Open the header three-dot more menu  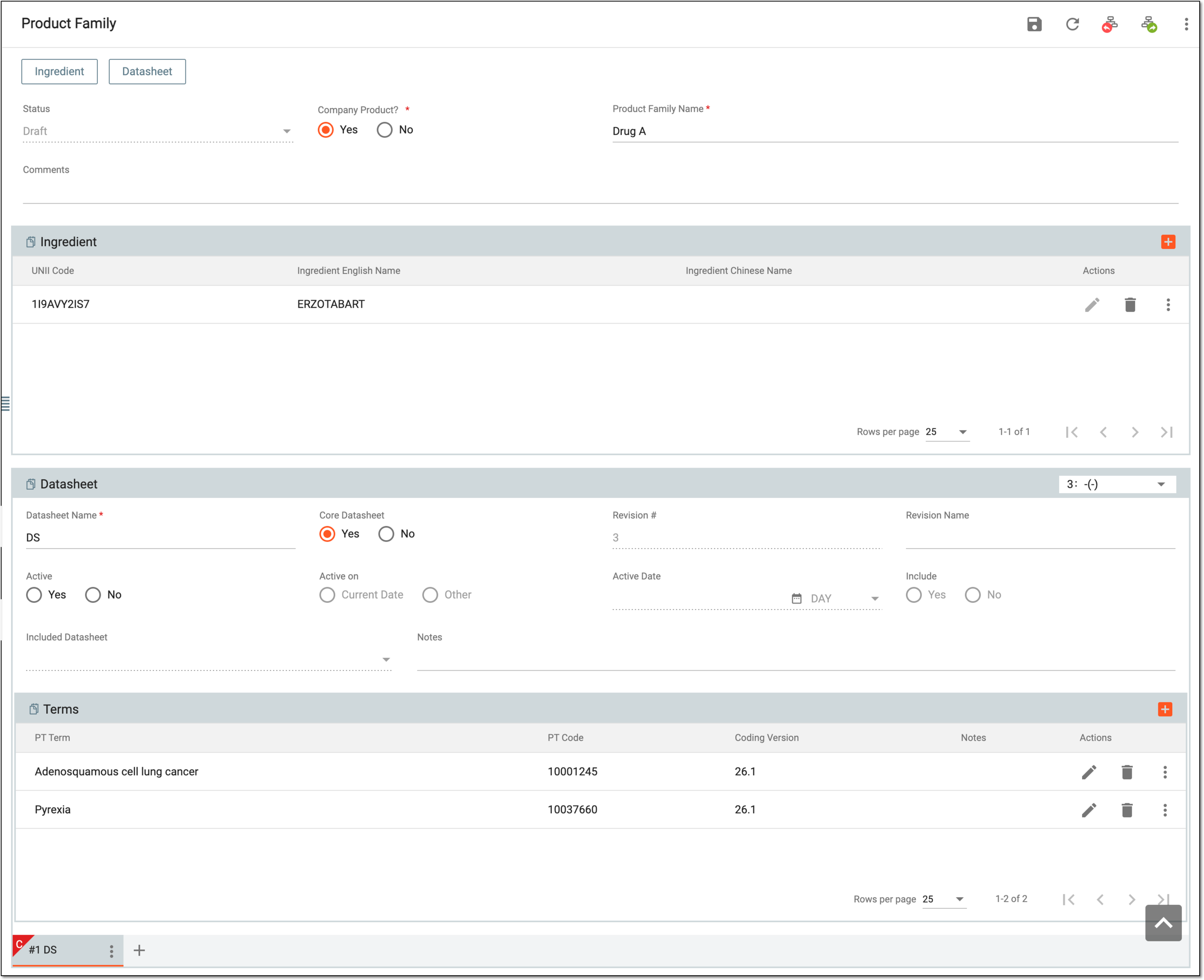[1186, 24]
